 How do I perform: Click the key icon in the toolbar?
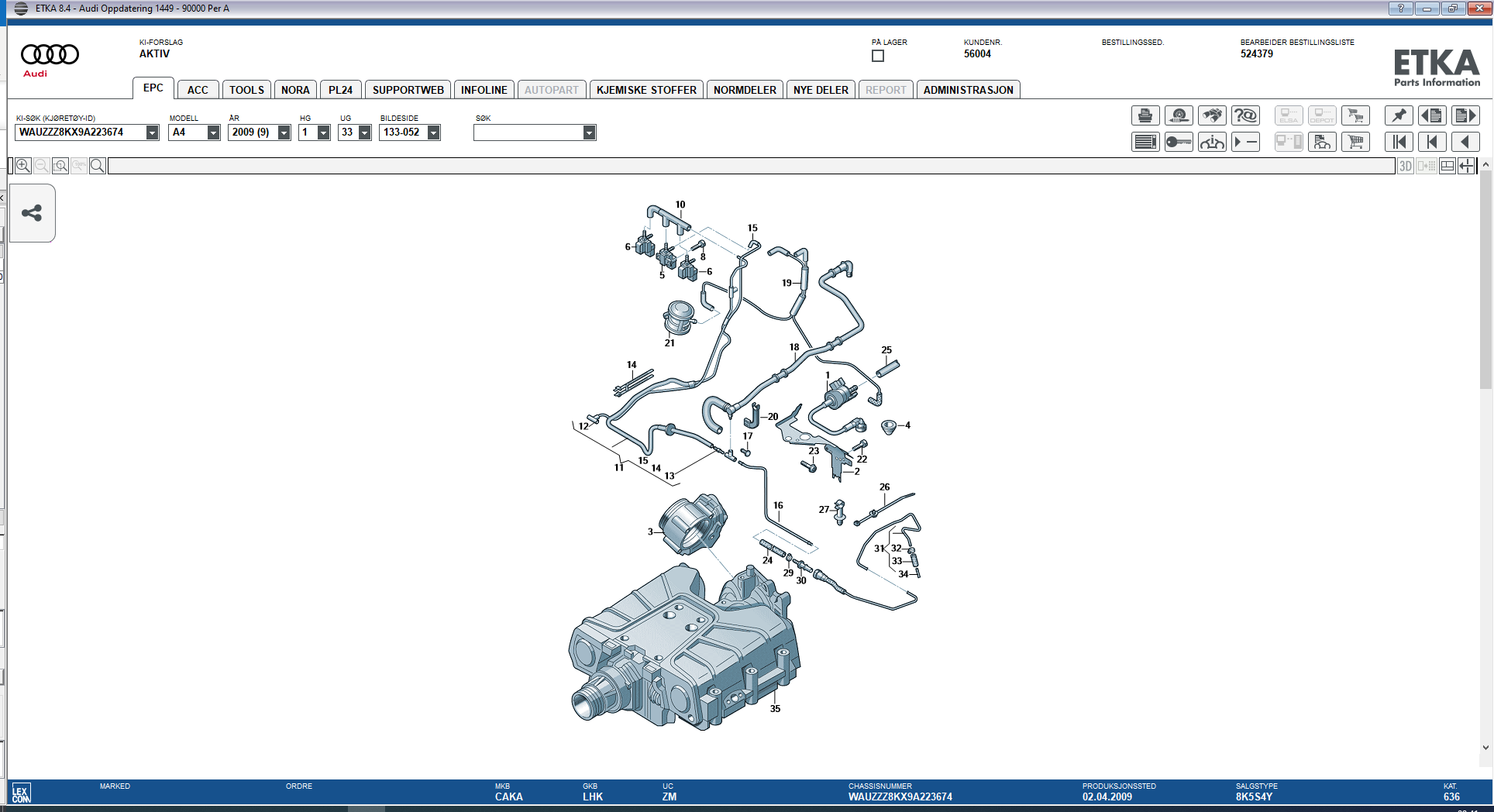(x=1179, y=142)
